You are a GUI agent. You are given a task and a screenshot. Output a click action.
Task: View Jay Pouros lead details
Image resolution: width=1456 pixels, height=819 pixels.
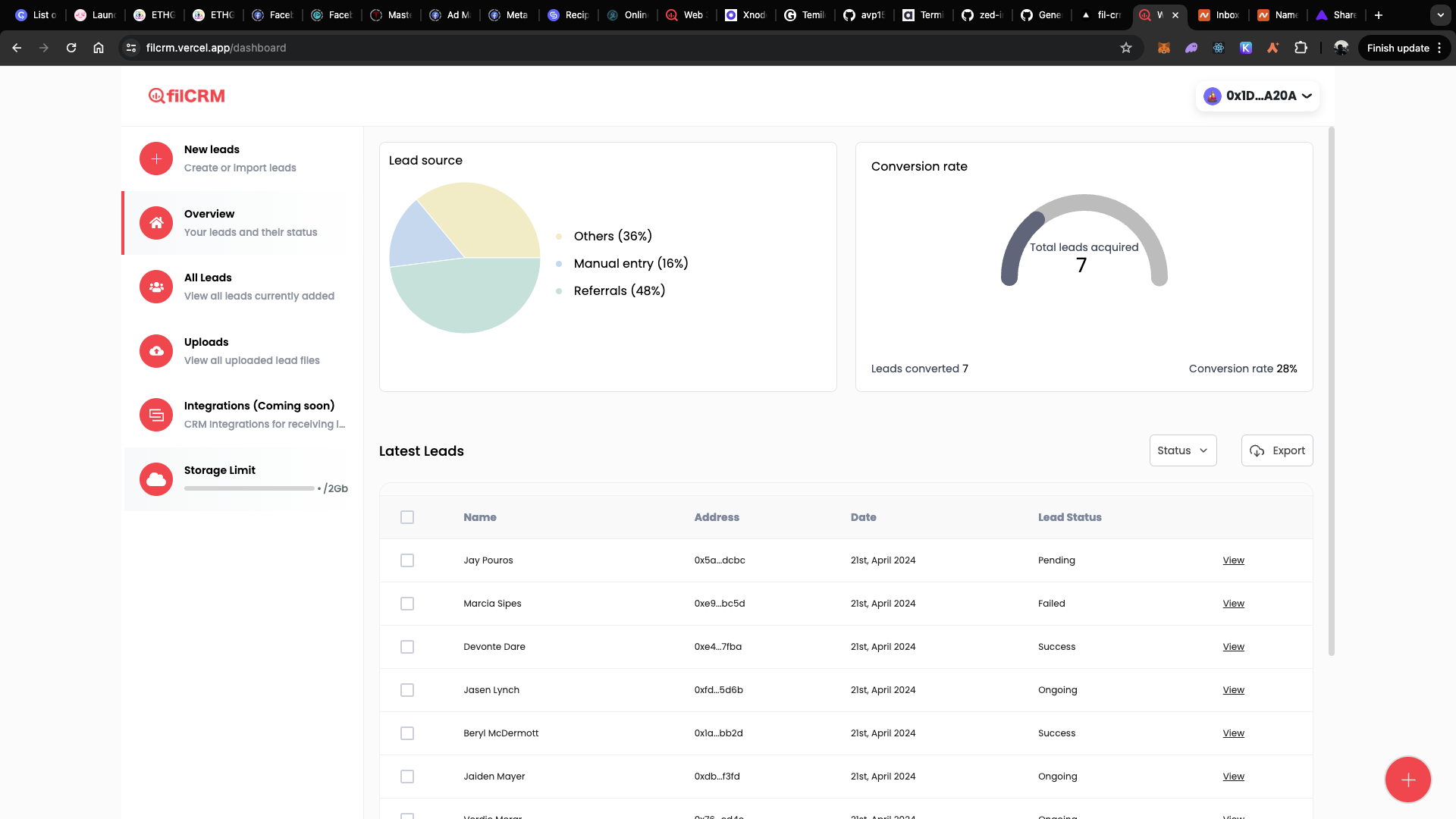(1233, 560)
